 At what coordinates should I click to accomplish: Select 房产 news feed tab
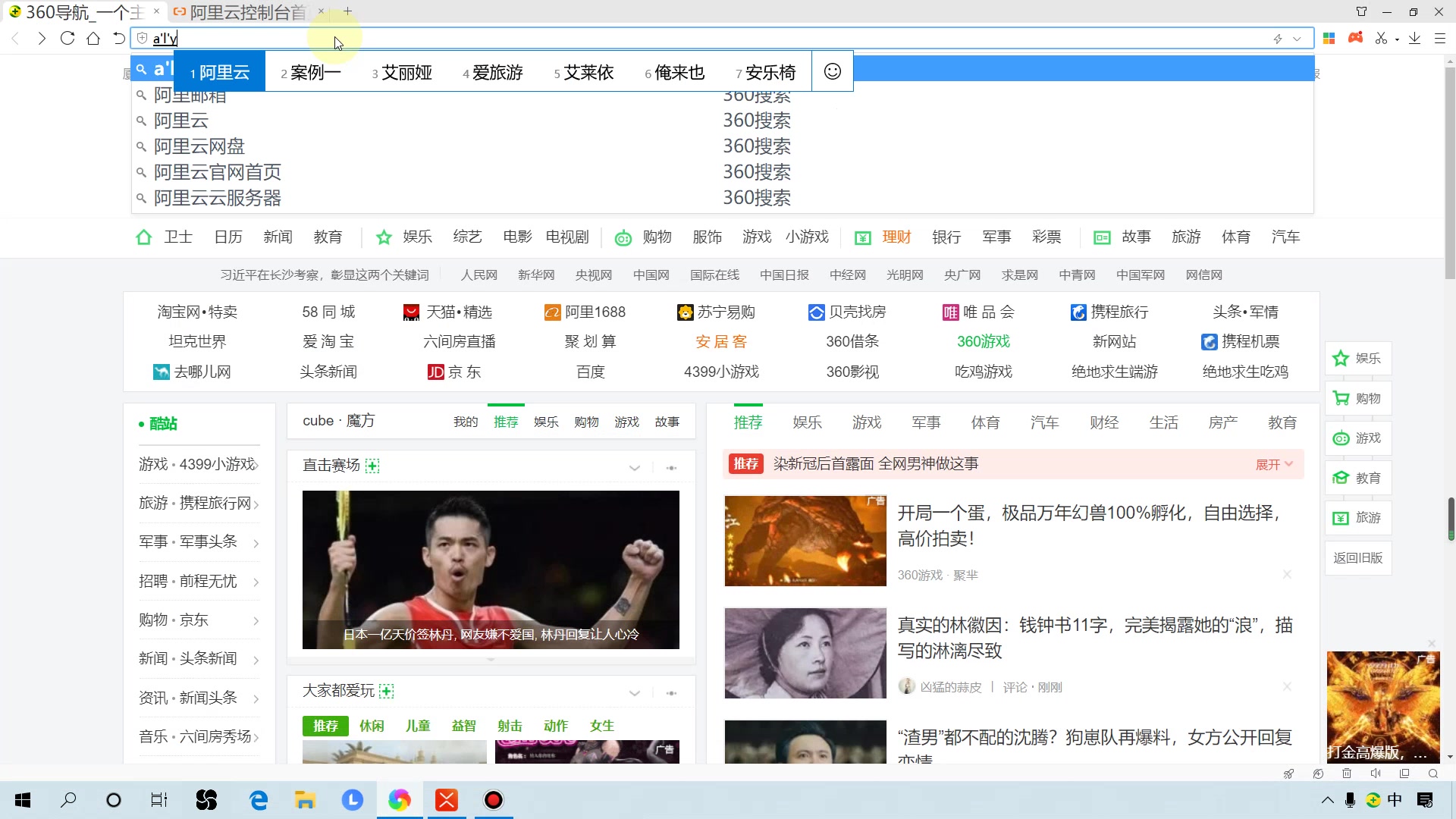[x=1223, y=422]
